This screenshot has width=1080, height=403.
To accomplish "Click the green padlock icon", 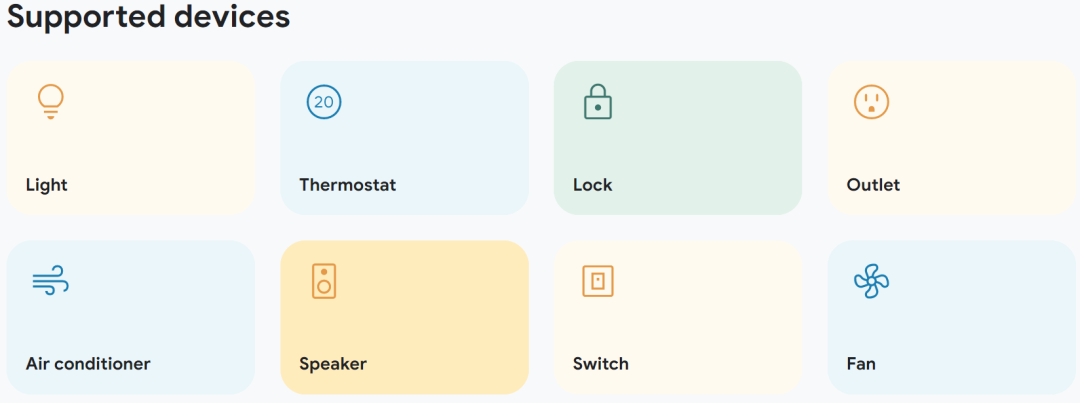I will tap(598, 102).
